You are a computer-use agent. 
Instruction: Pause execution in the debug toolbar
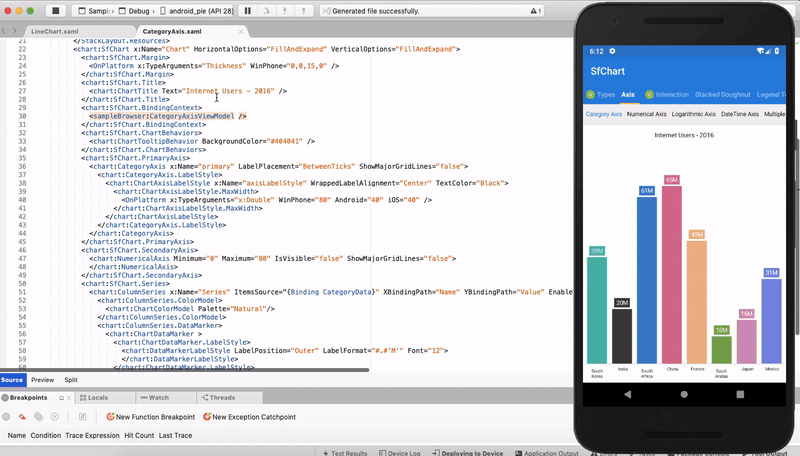tap(248, 10)
